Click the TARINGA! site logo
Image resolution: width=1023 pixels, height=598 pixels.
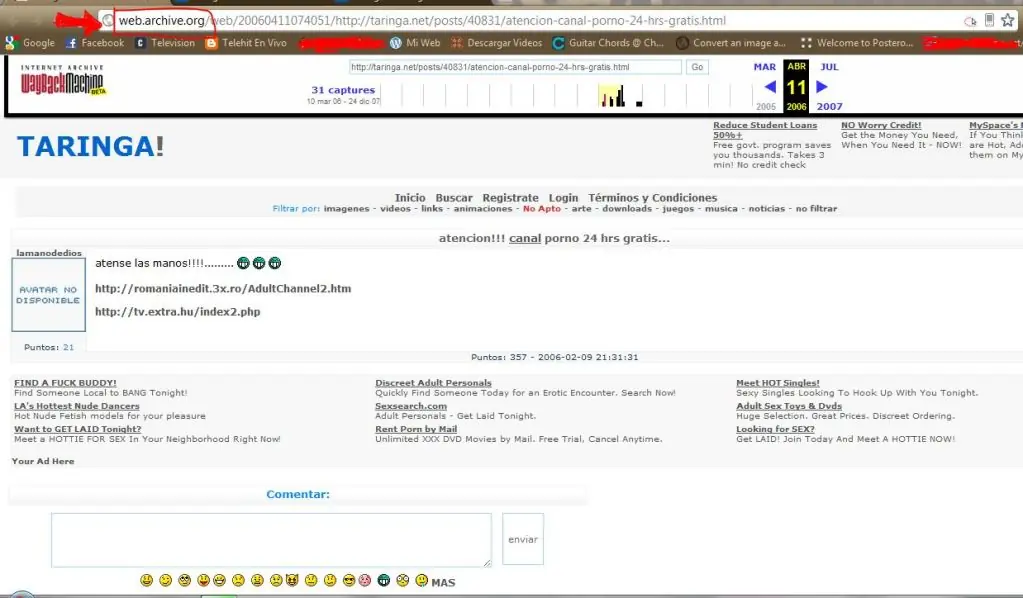[x=90, y=146]
